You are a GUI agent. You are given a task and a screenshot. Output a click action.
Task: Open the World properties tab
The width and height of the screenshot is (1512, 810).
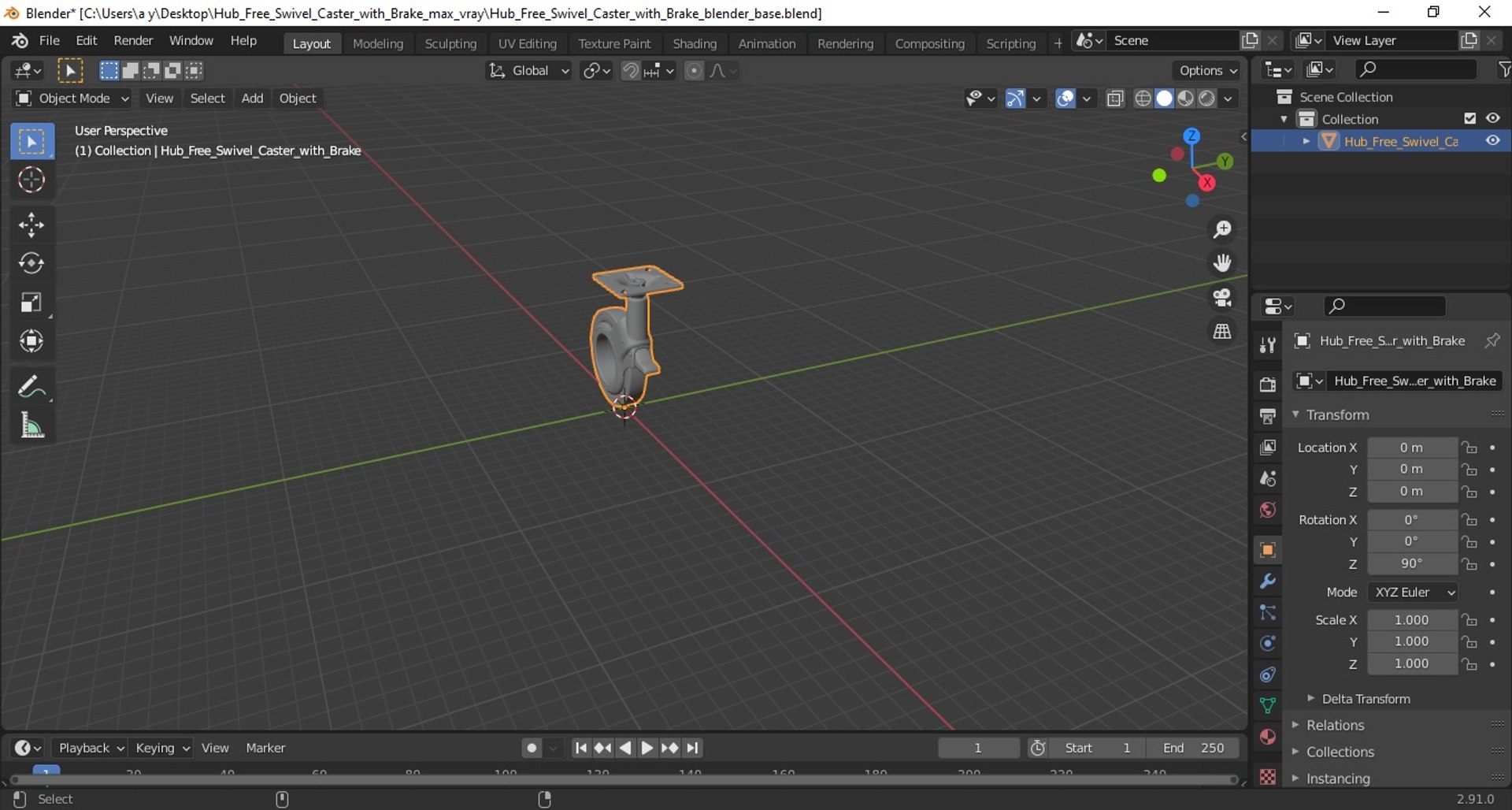pos(1267,510)
